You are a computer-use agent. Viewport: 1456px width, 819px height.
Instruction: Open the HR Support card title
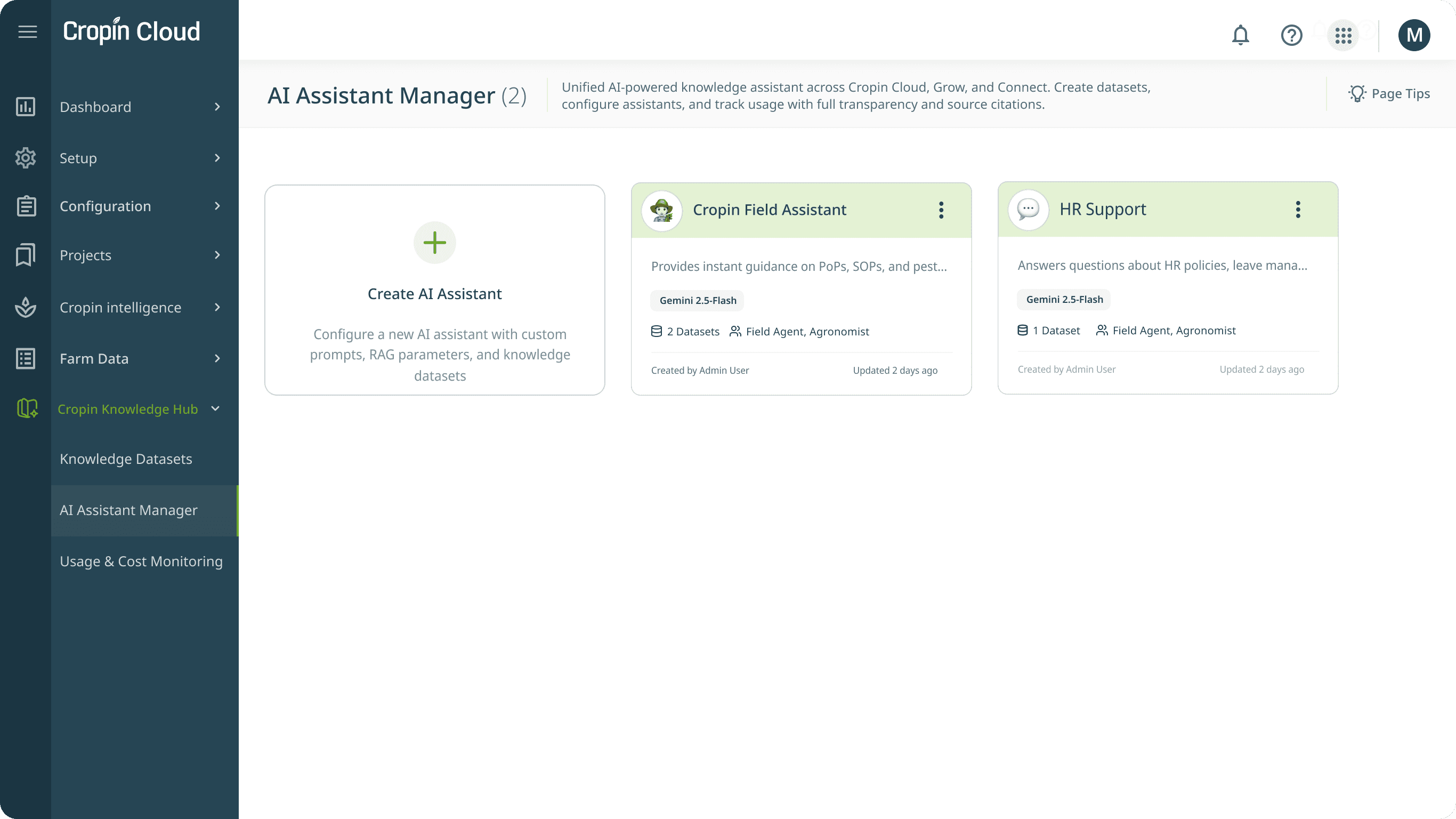1102,209
